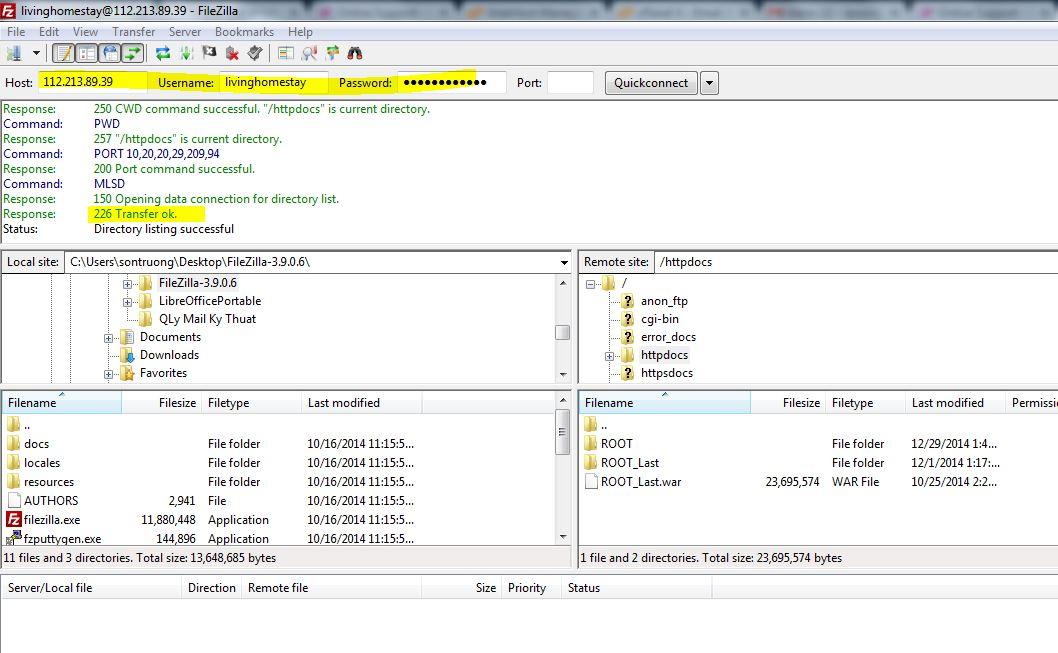Select error_docs in the remote tree
1058x653 pixels.
668,337
